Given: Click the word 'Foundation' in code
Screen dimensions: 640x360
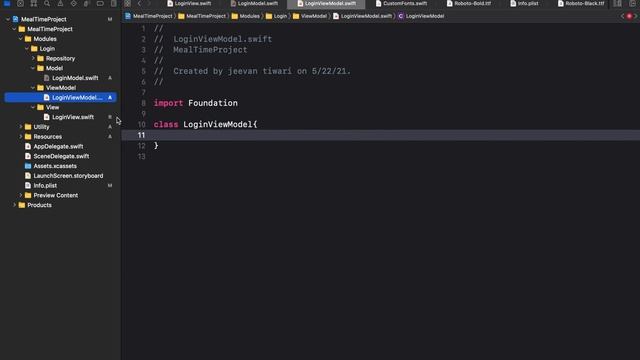Looking at the screenshot, I should (213, 103).
